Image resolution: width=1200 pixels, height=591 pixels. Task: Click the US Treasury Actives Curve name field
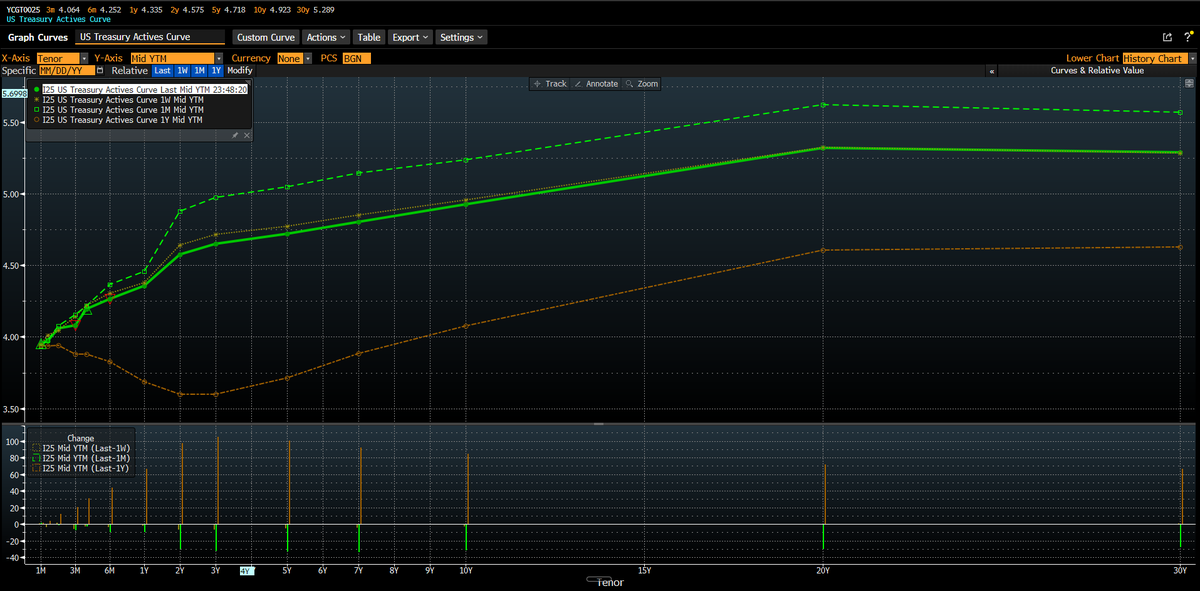151,37
